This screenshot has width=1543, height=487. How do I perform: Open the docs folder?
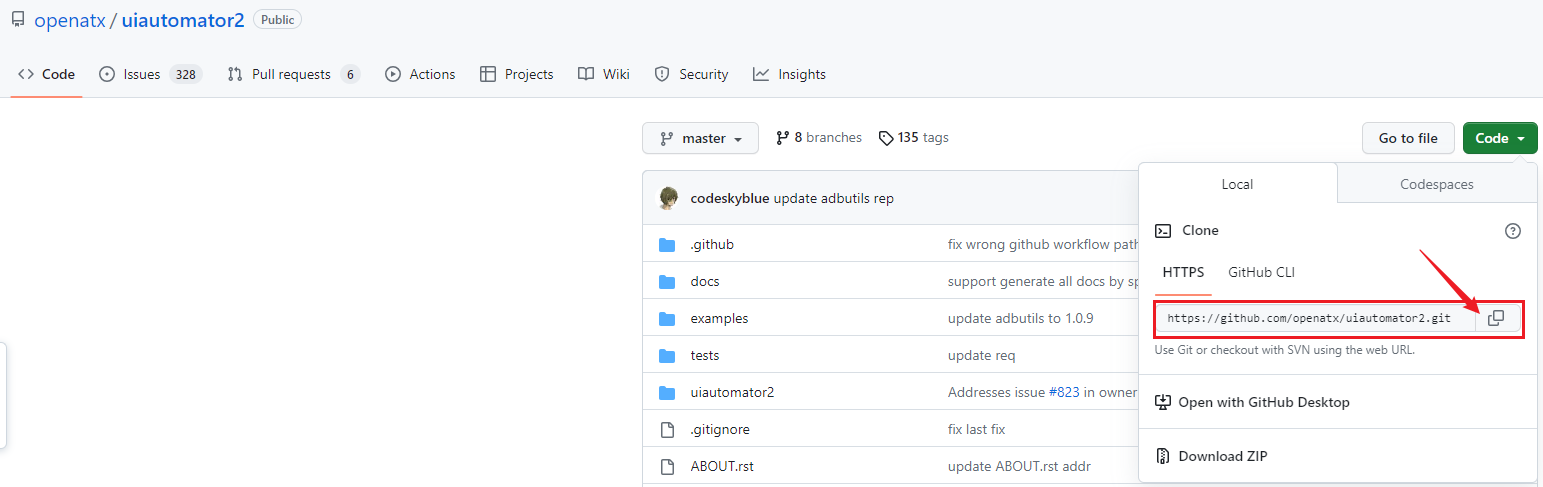[705, 281]
